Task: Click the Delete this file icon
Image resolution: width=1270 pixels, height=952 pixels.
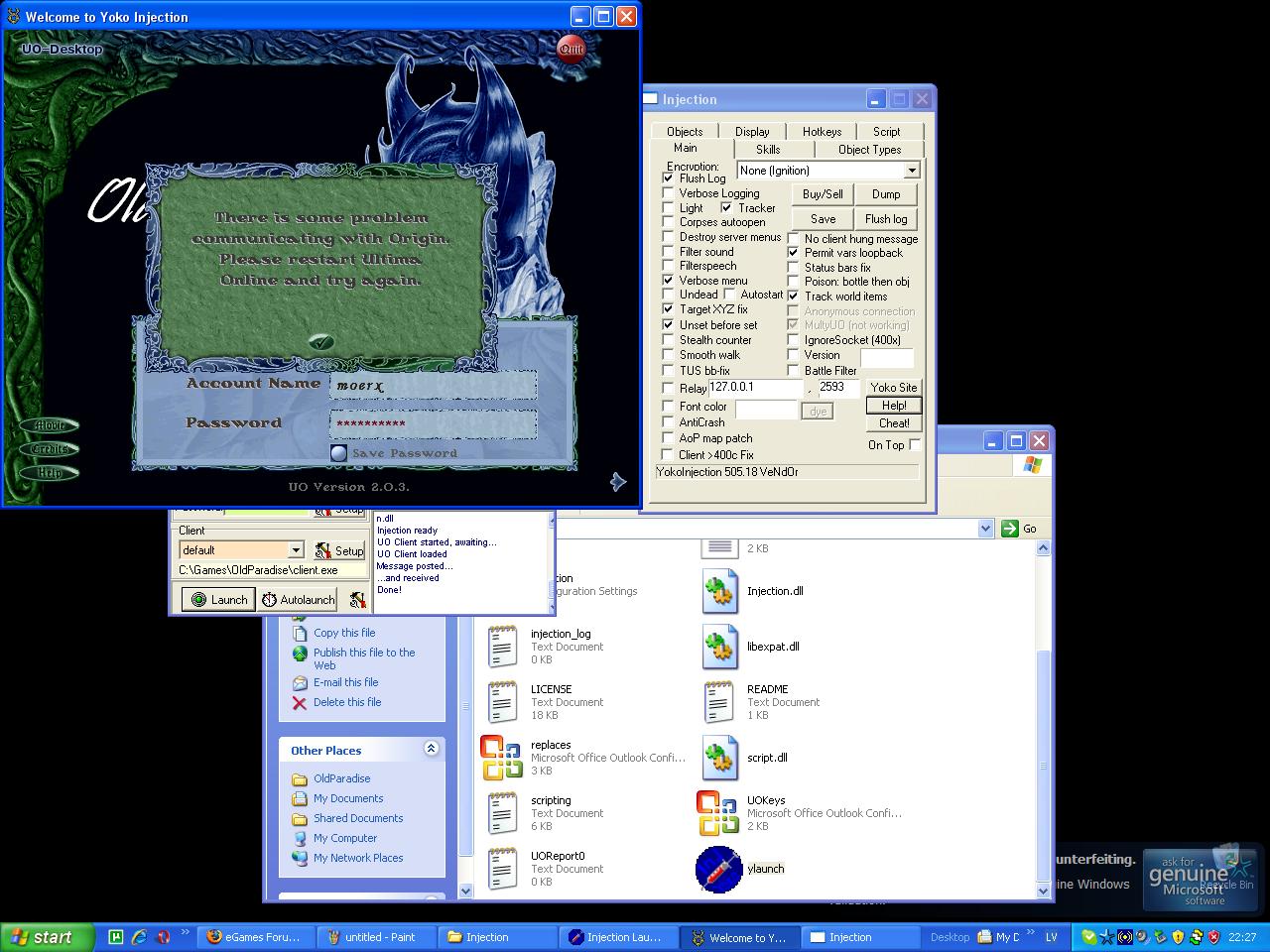Action: tap(300, 703)
